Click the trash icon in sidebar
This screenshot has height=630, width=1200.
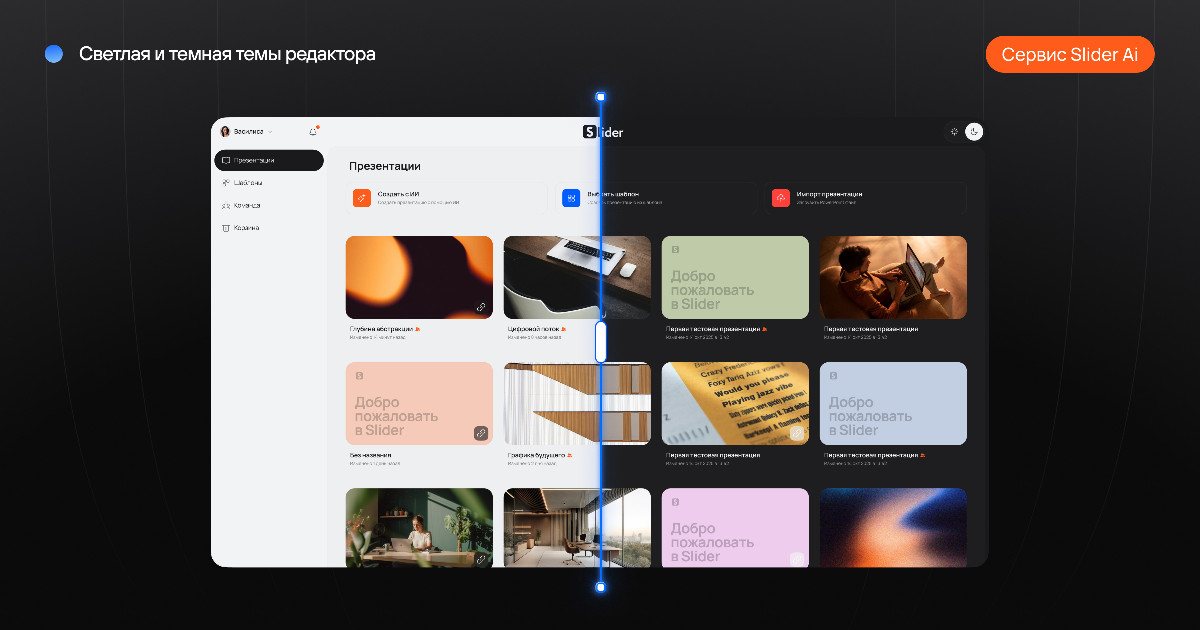[x=226, y=228]
